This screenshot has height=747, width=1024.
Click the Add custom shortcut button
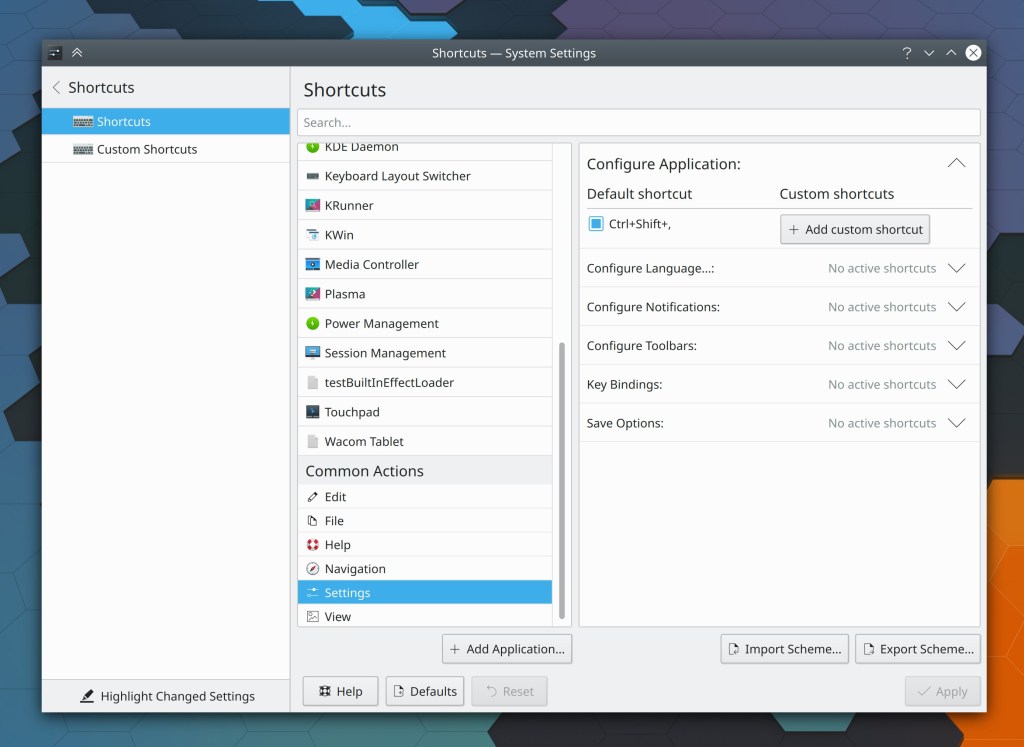855,229
